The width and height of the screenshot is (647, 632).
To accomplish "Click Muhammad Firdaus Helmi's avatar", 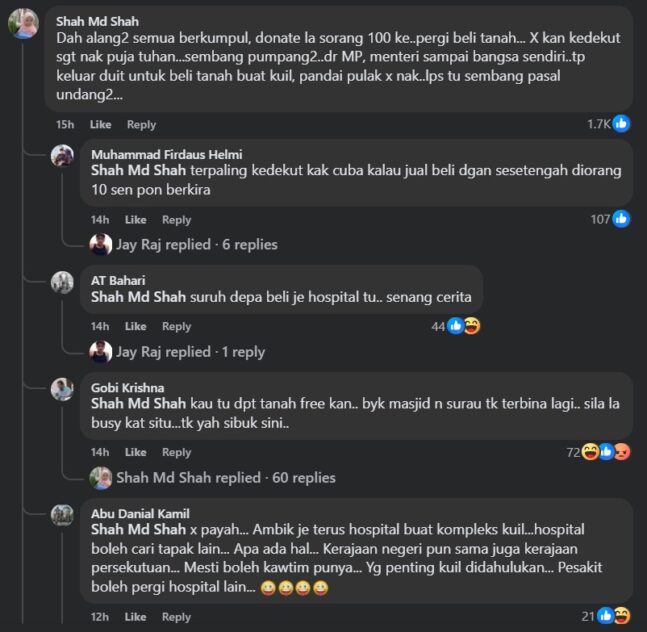I will (62, 155).
